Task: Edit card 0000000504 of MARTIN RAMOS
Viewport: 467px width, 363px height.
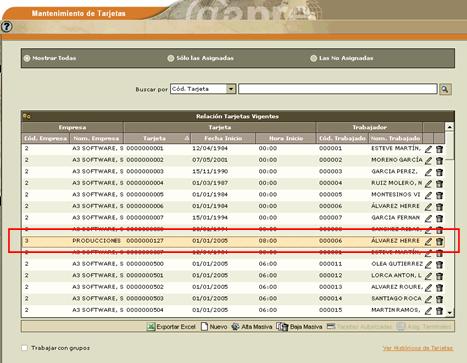Action: pyautogui.click(x=428, y=311)
